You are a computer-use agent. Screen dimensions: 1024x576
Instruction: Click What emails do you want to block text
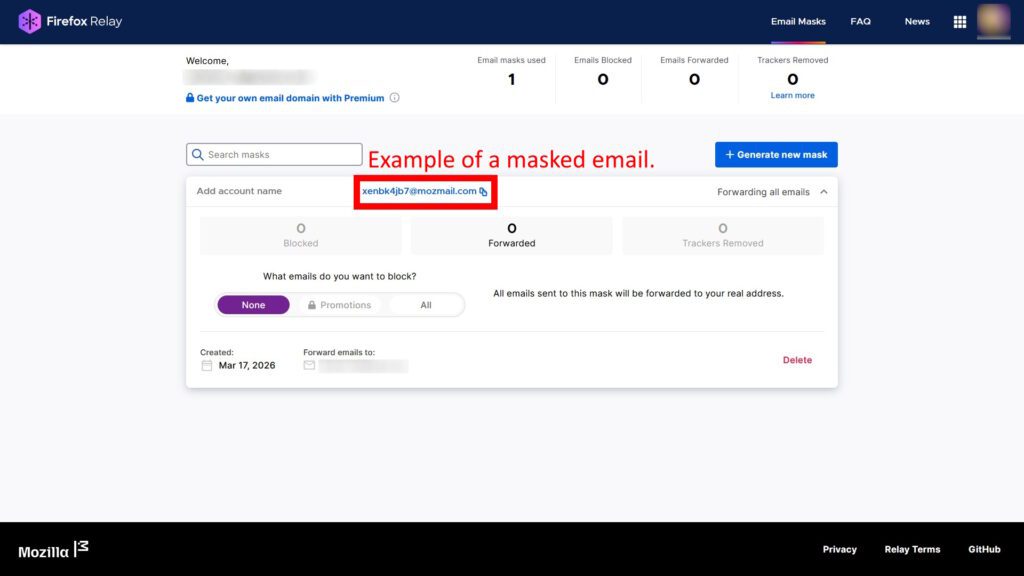click(x=340, y=276)
